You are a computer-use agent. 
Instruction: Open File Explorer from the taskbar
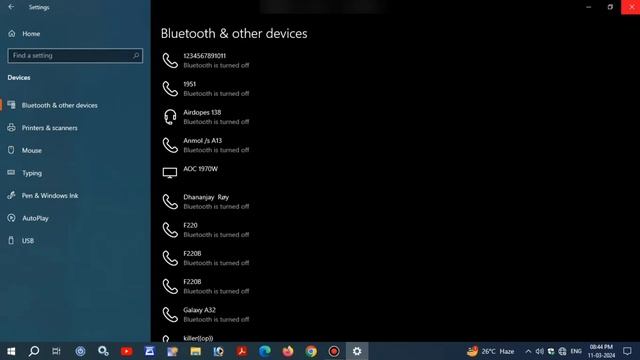pos(196,351)
